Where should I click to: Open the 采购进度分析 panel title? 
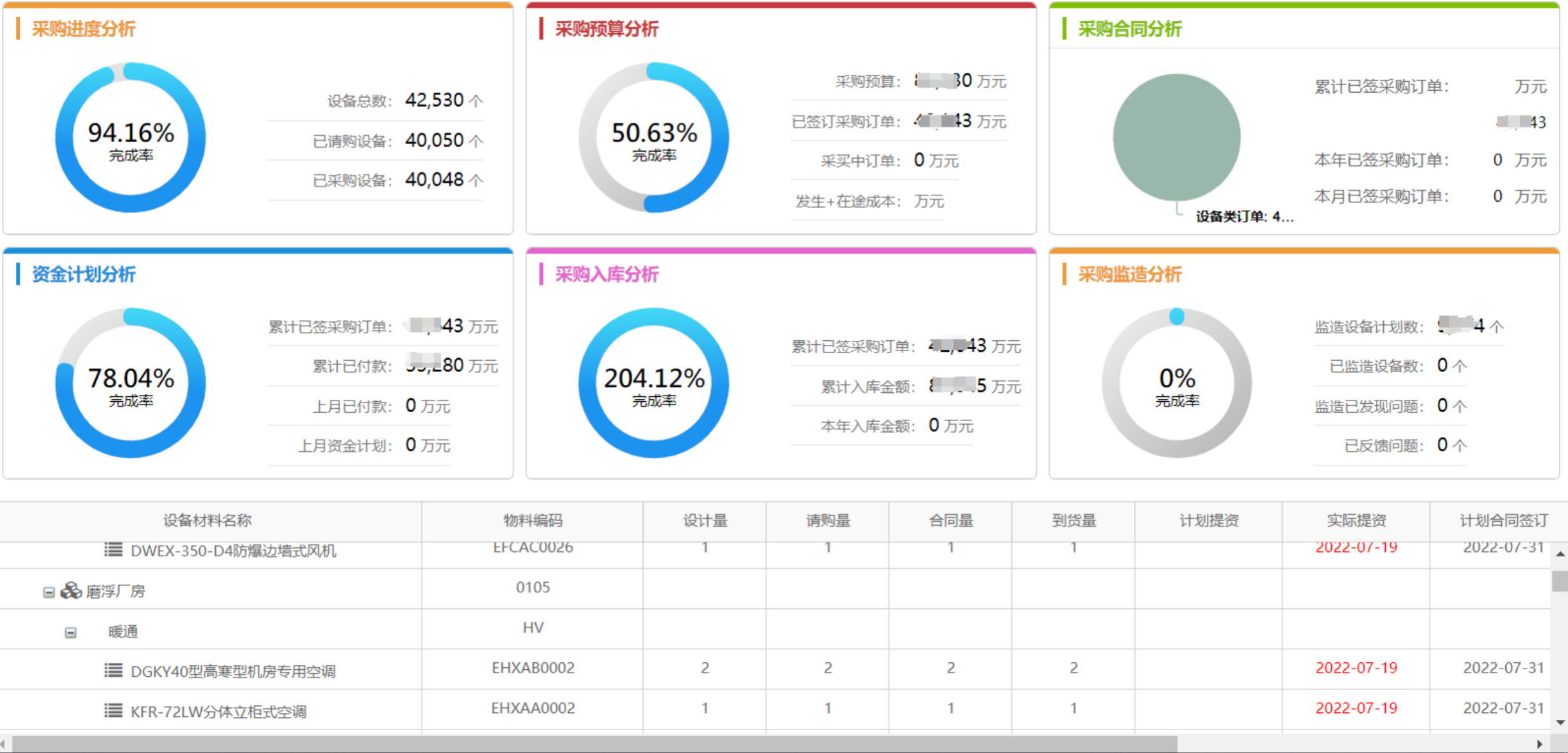pyautogui.click(x=84, y=29)
